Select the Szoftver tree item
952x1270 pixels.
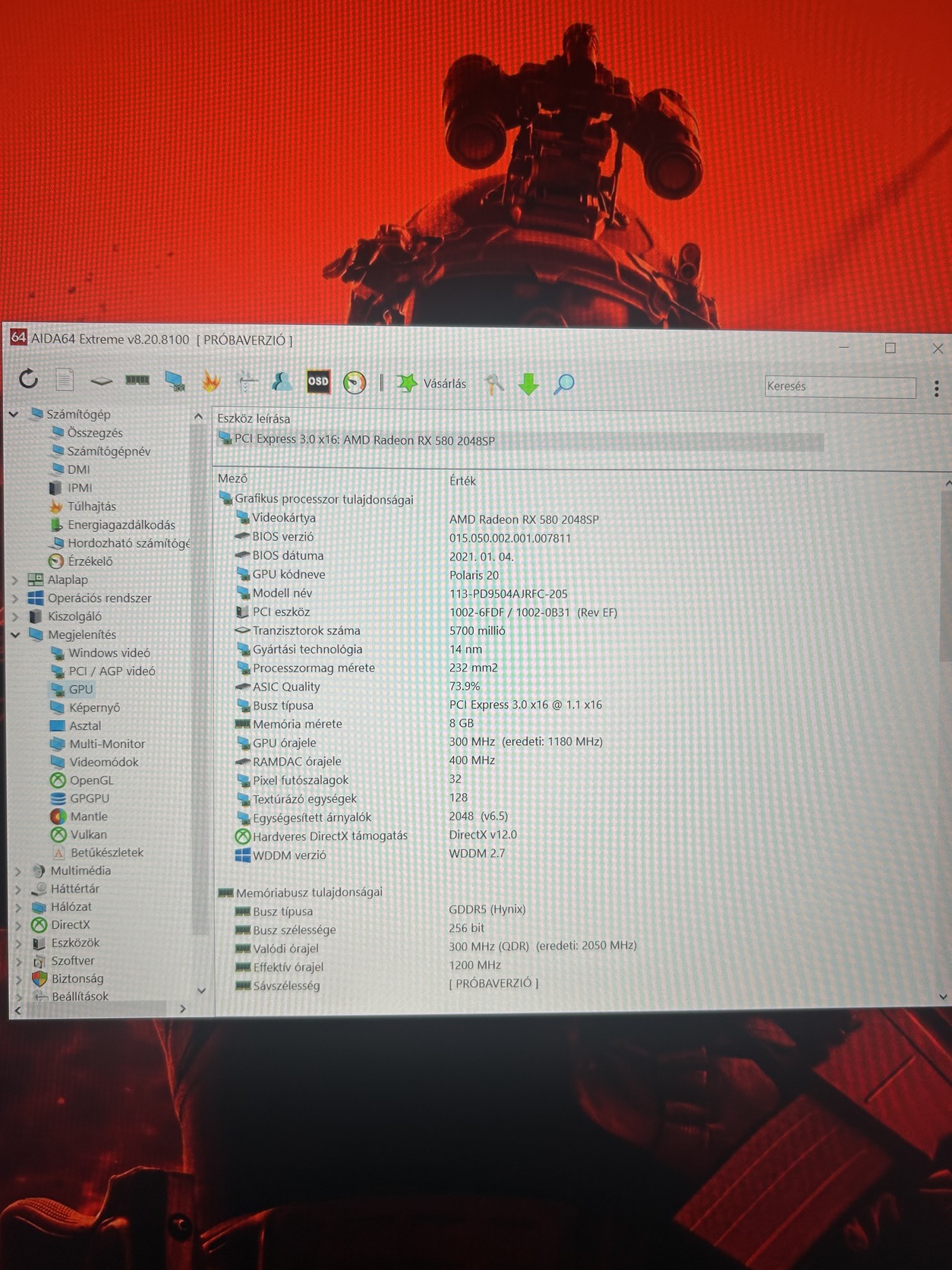(x=73, y=961)
